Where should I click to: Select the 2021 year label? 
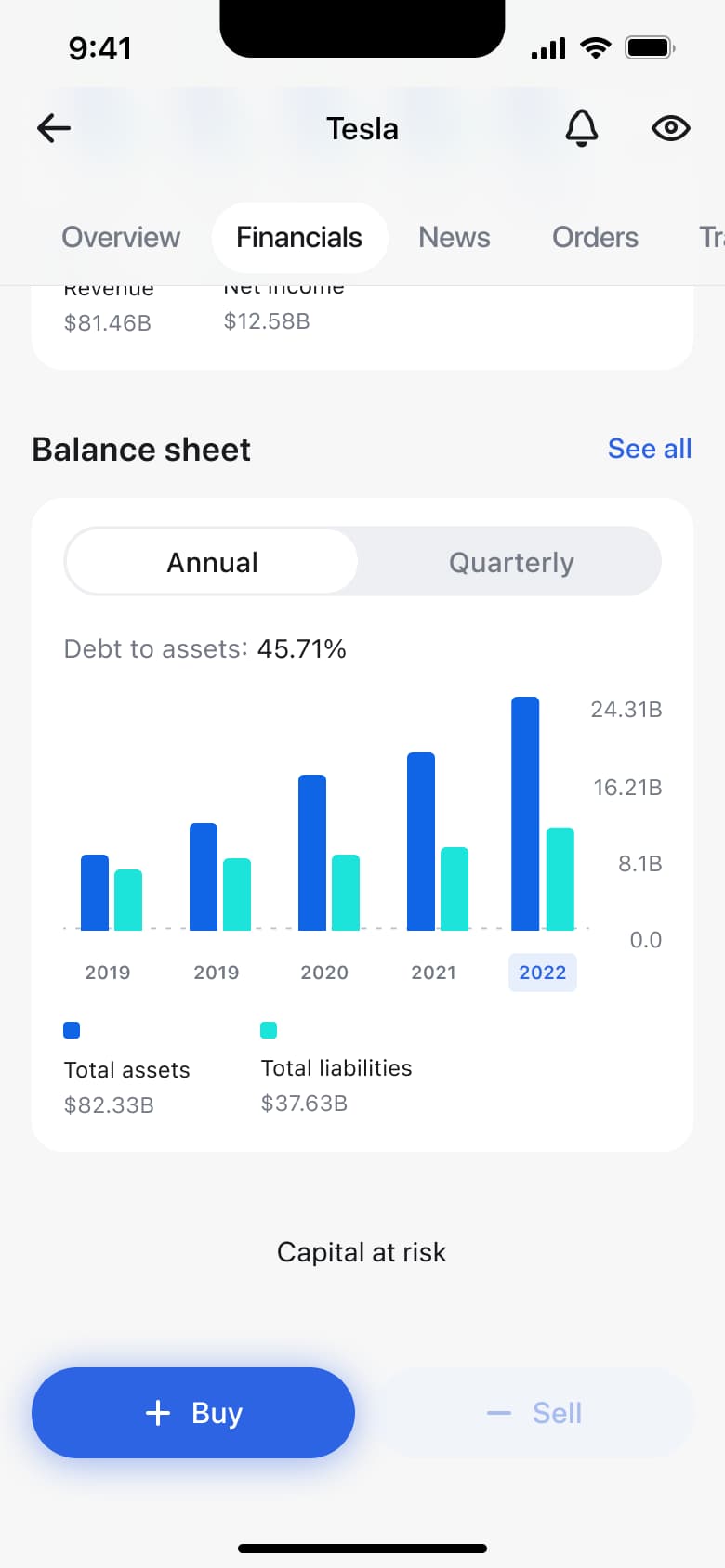(x=434, y=973)
